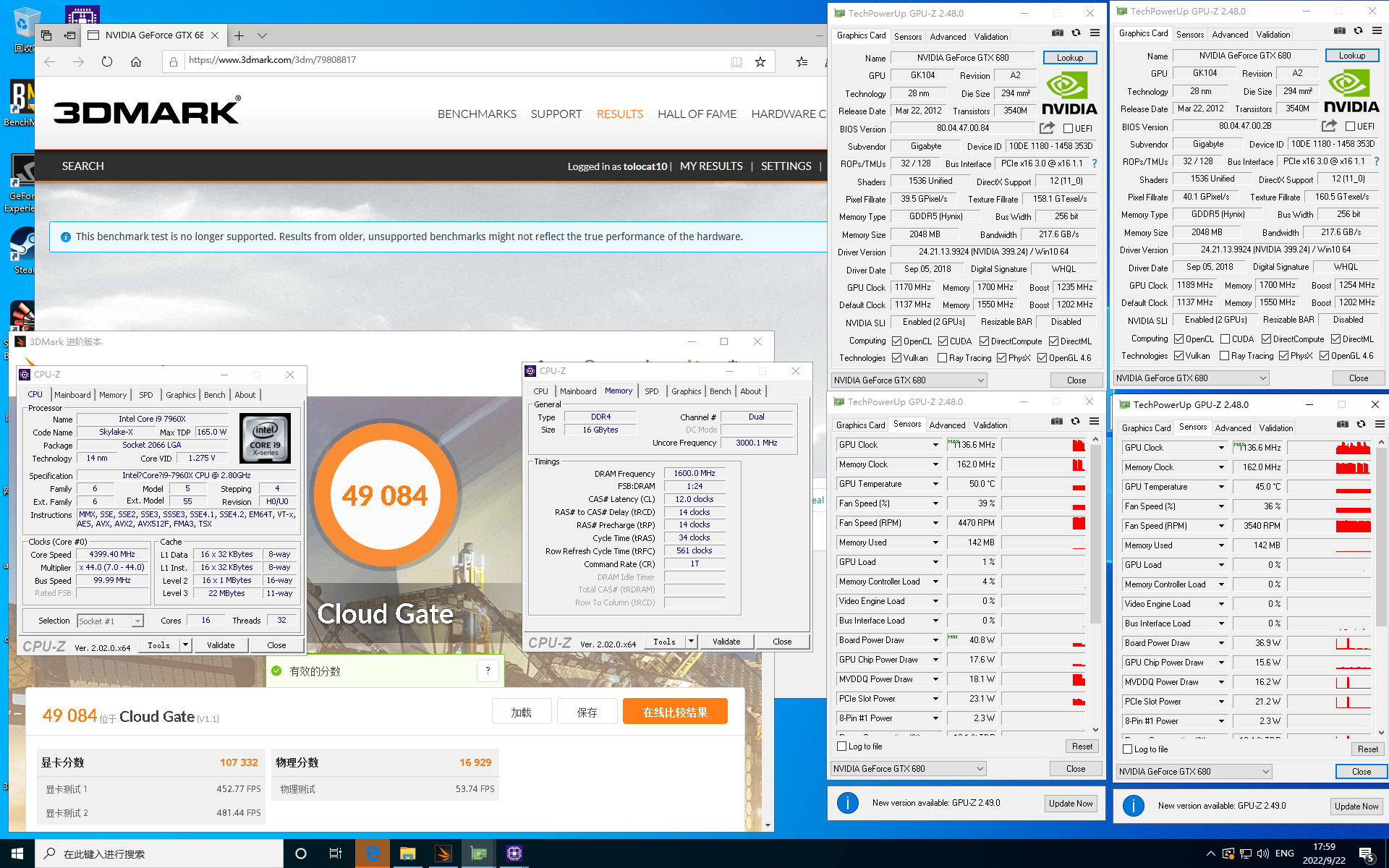The height and width of the screenshot is (868, 1389).
Task: Open reading view icon in address bar
Action: (736, 62)
